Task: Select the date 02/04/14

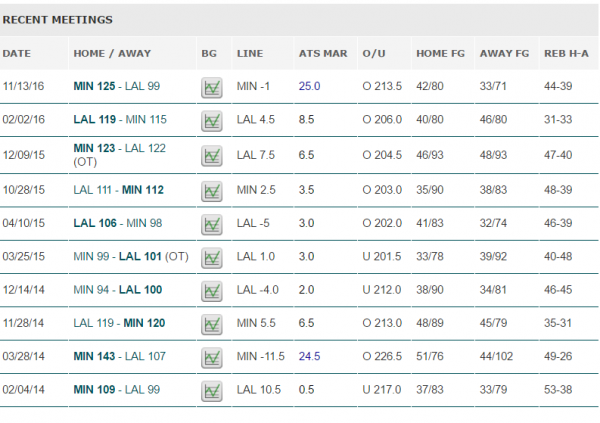Action: pyautogui.click(x=23, y=390)
